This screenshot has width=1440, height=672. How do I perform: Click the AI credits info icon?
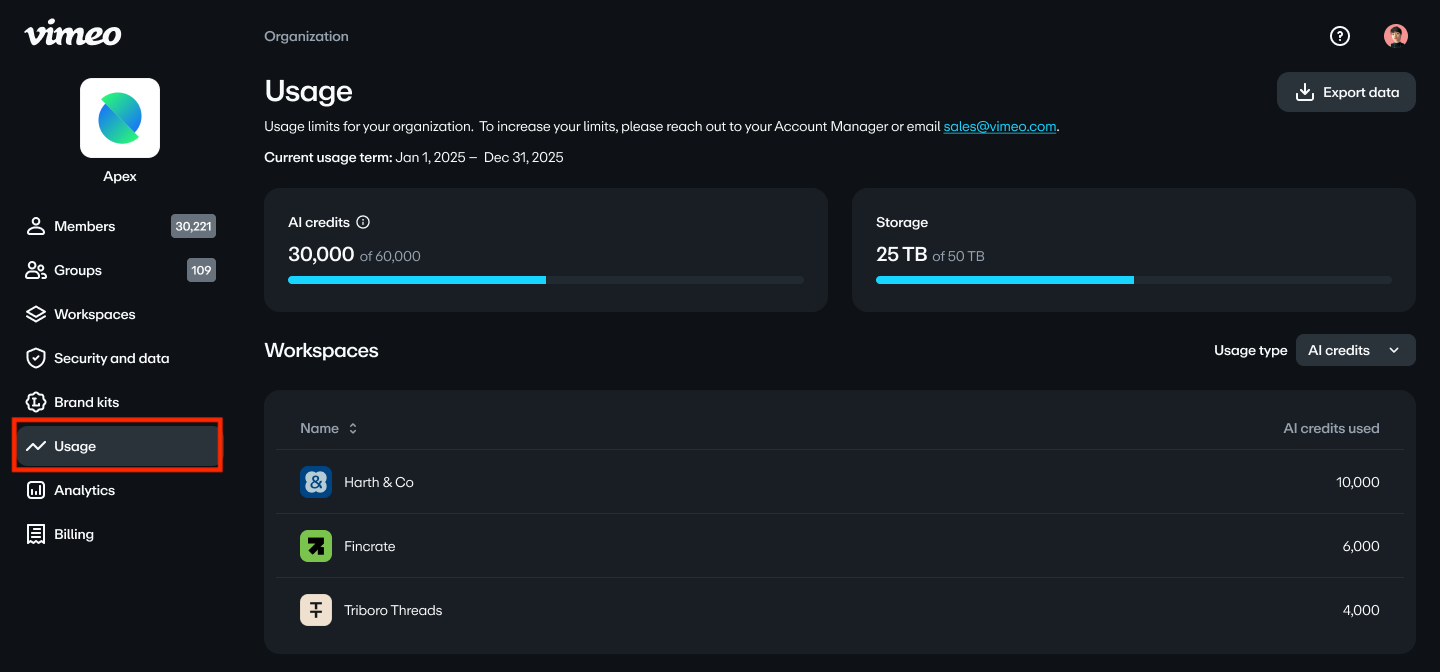pos(364,222)
